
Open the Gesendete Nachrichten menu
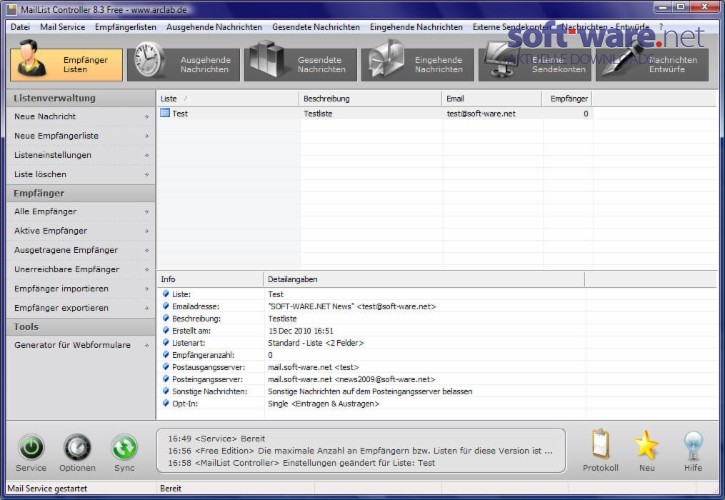(316, 27)
